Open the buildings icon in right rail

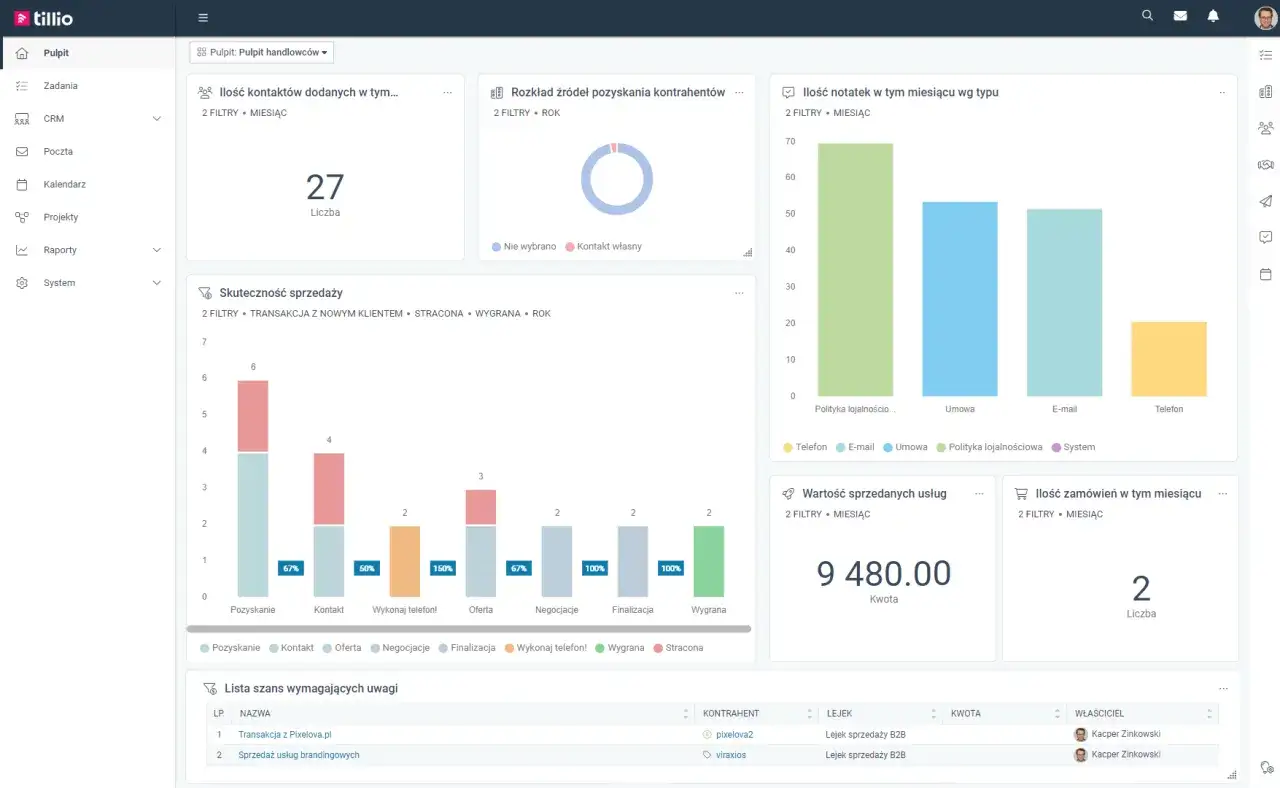[1265, 92]
